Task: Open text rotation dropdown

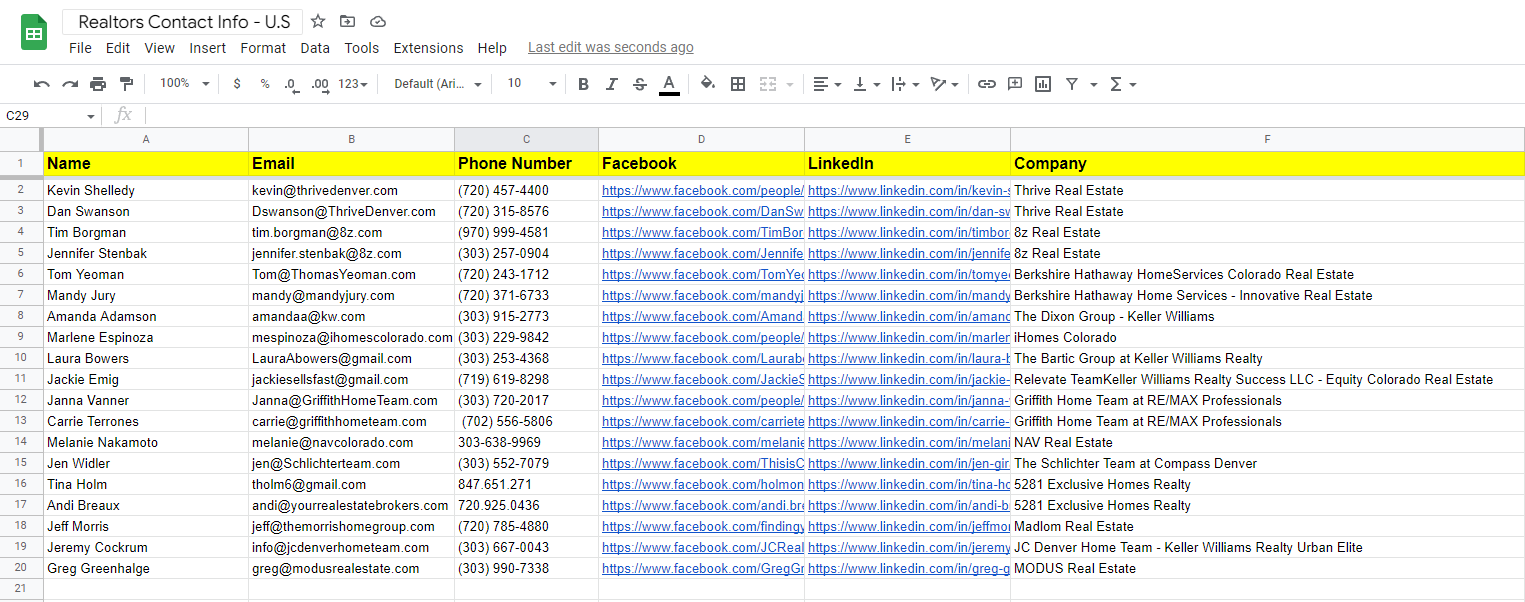Action: point(944,84)
